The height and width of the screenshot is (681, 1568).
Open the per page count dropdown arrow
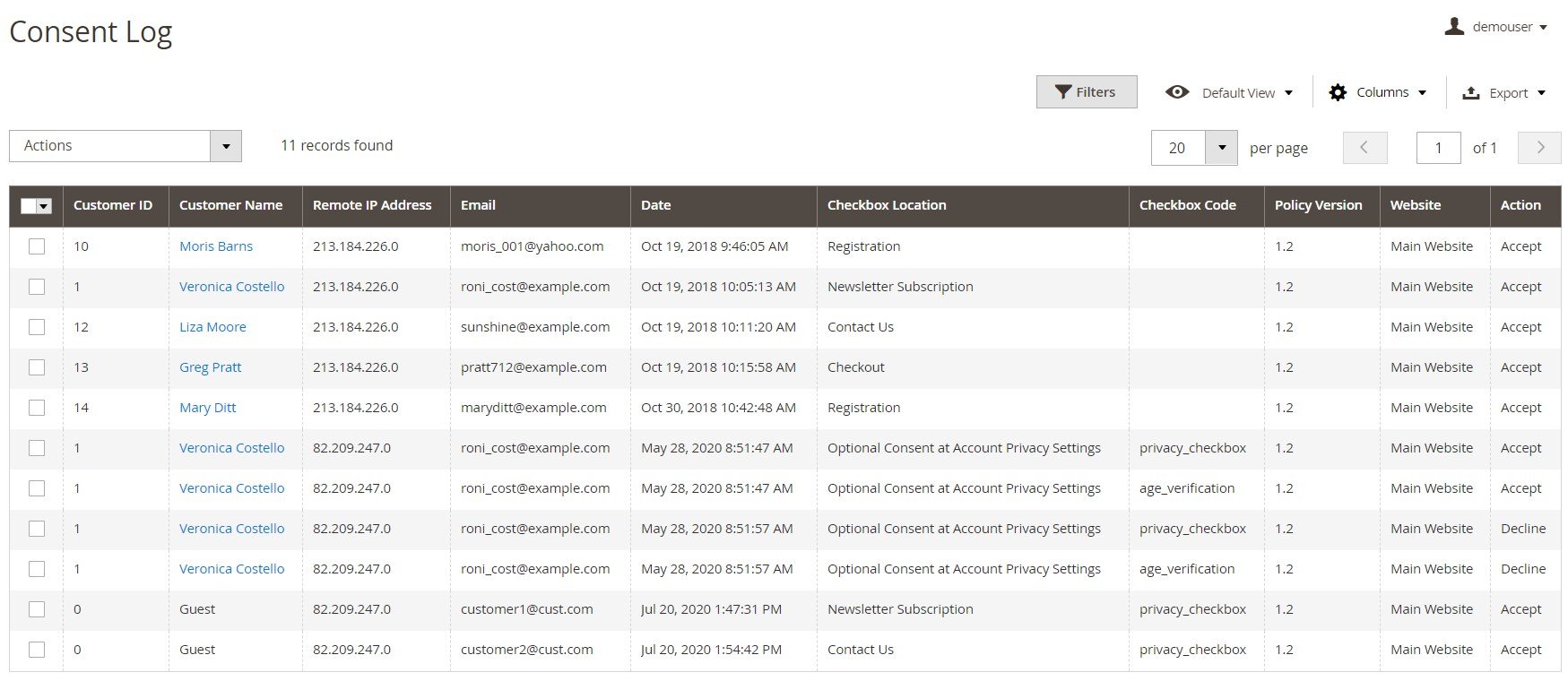(x=1221, y=148)
